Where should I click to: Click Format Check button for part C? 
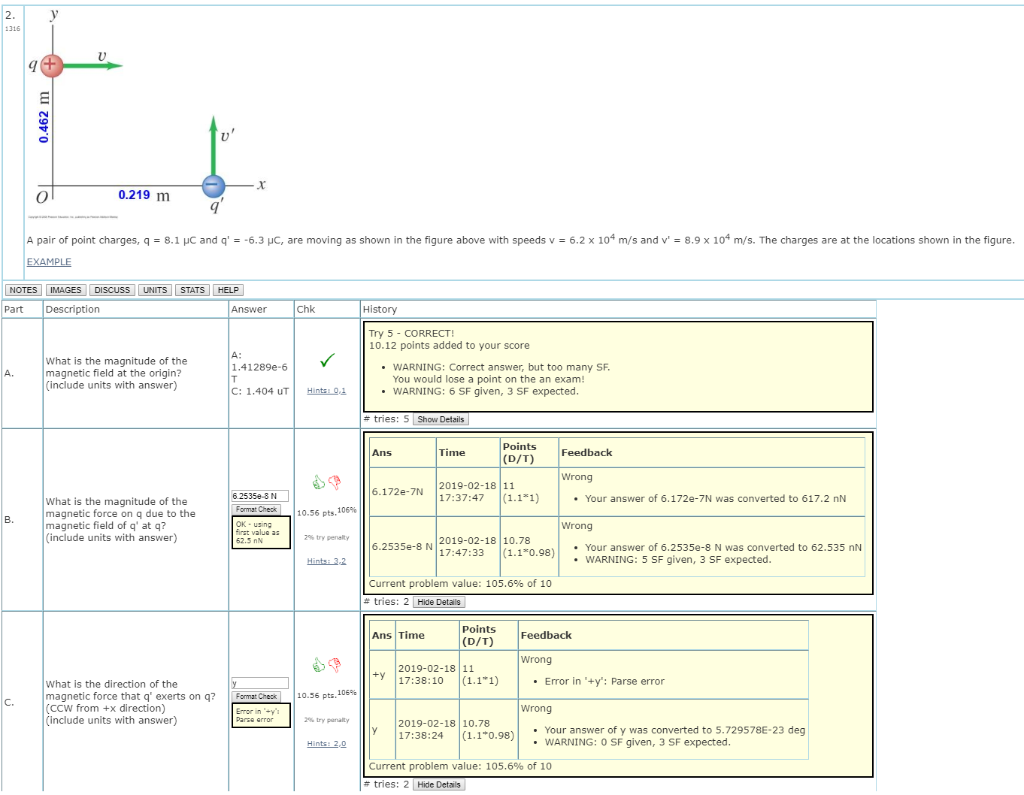[257, 697]
